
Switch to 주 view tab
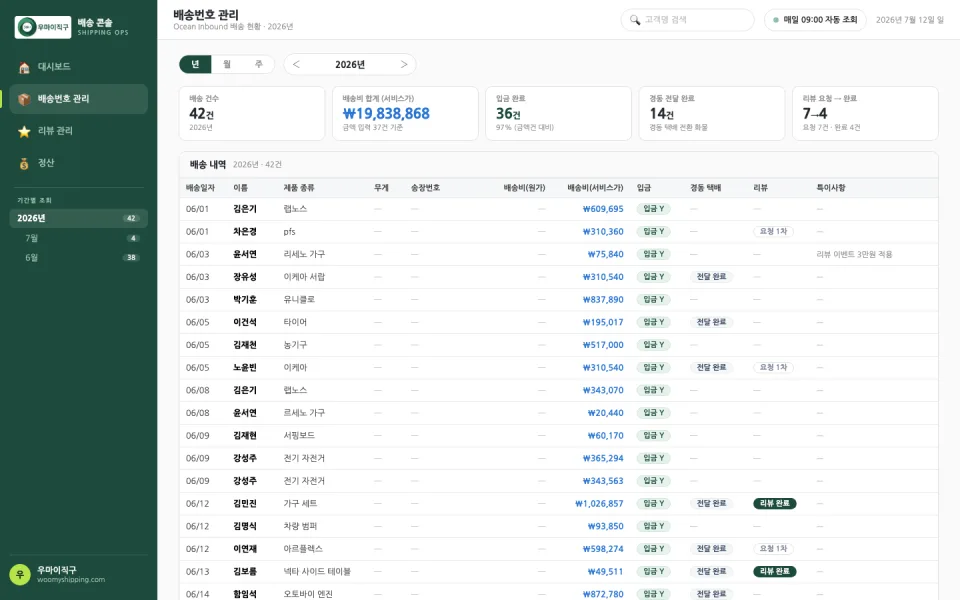coord(258,64)
